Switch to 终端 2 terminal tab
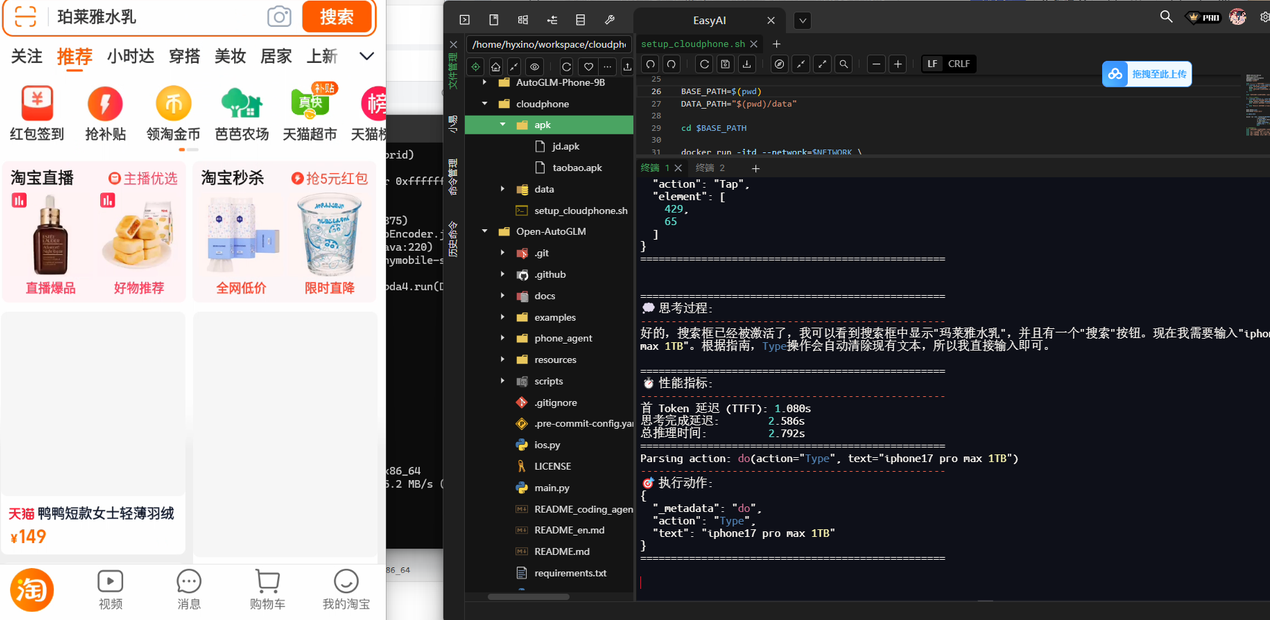The height and width of the screenshot is (620, 1270). [711, 168]
